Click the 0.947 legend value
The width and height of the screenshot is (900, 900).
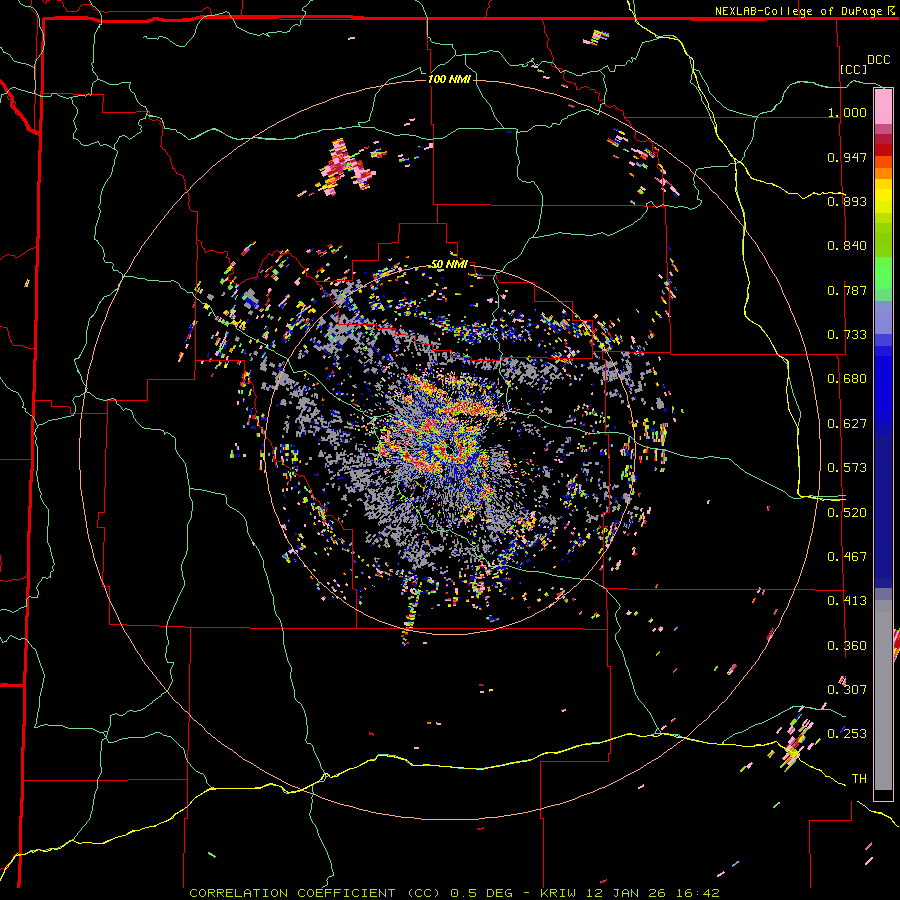(x=847, y=157)
